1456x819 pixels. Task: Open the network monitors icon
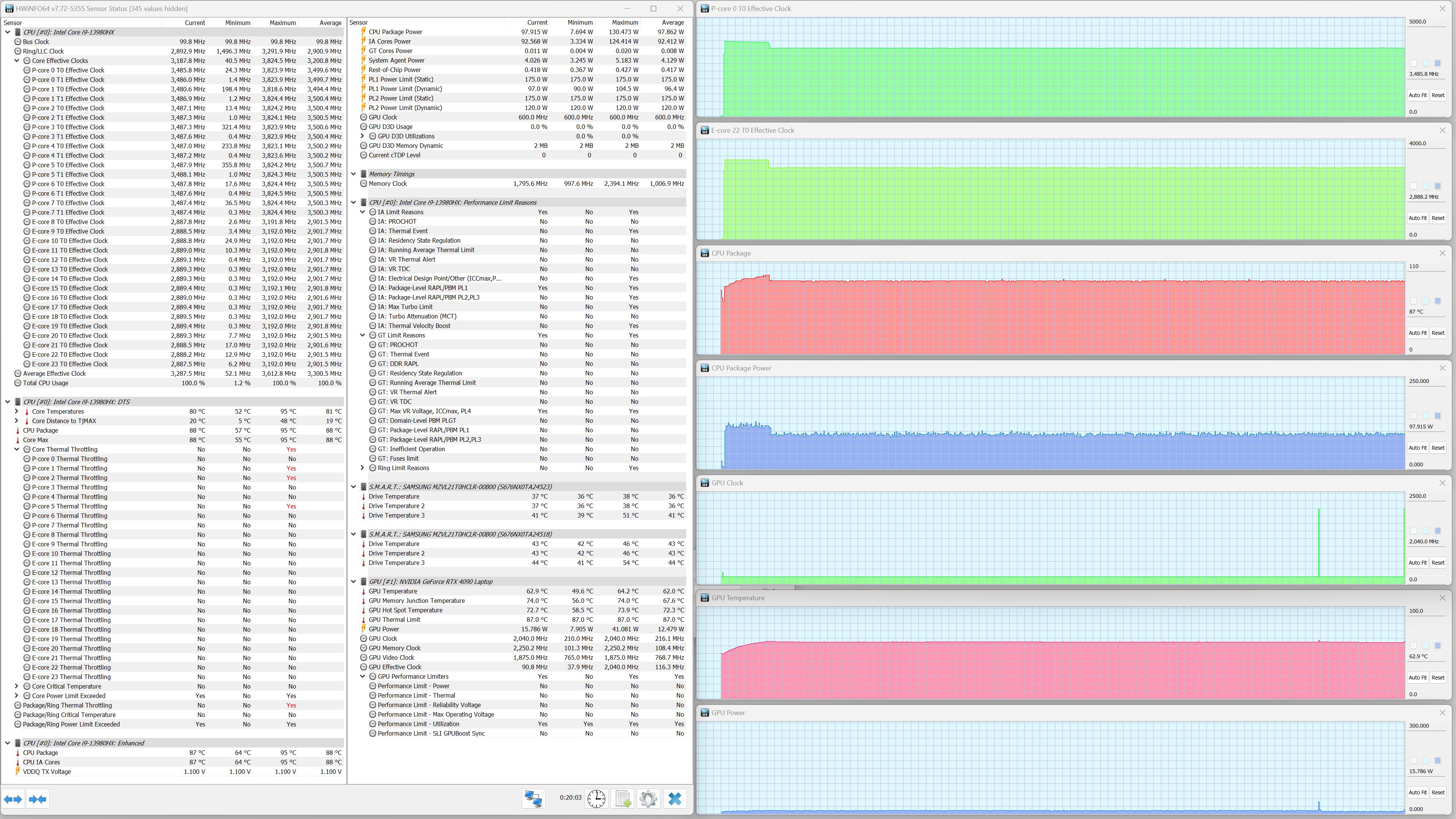pyautogui.click(x=533, y=798)
